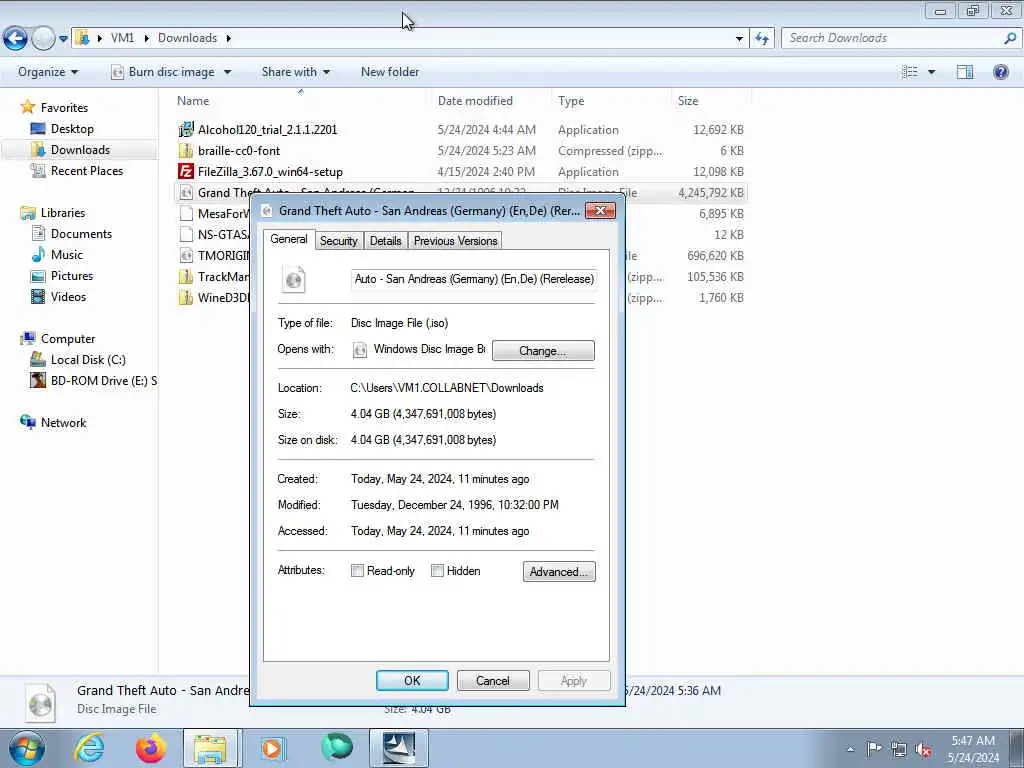1024x768 pixels.
Task: Click the volume muted tray icon
Action: (x=923, y=749)
